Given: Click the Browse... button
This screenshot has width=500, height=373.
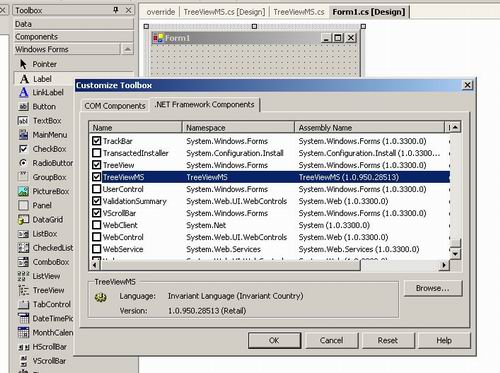Looking at the screenshot, I should point(433,288).
